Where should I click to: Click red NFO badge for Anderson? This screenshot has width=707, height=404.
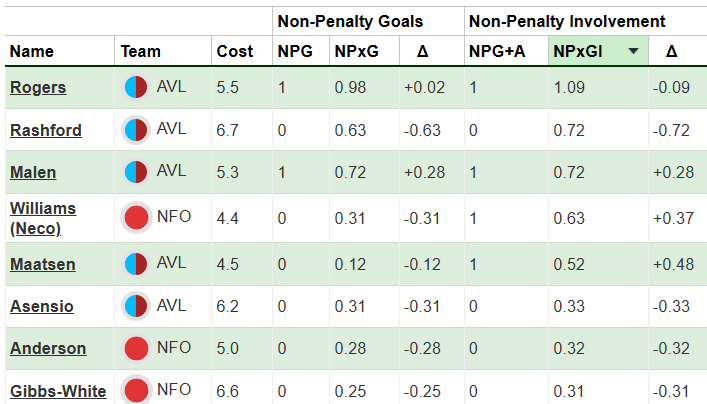pos(137,348)
